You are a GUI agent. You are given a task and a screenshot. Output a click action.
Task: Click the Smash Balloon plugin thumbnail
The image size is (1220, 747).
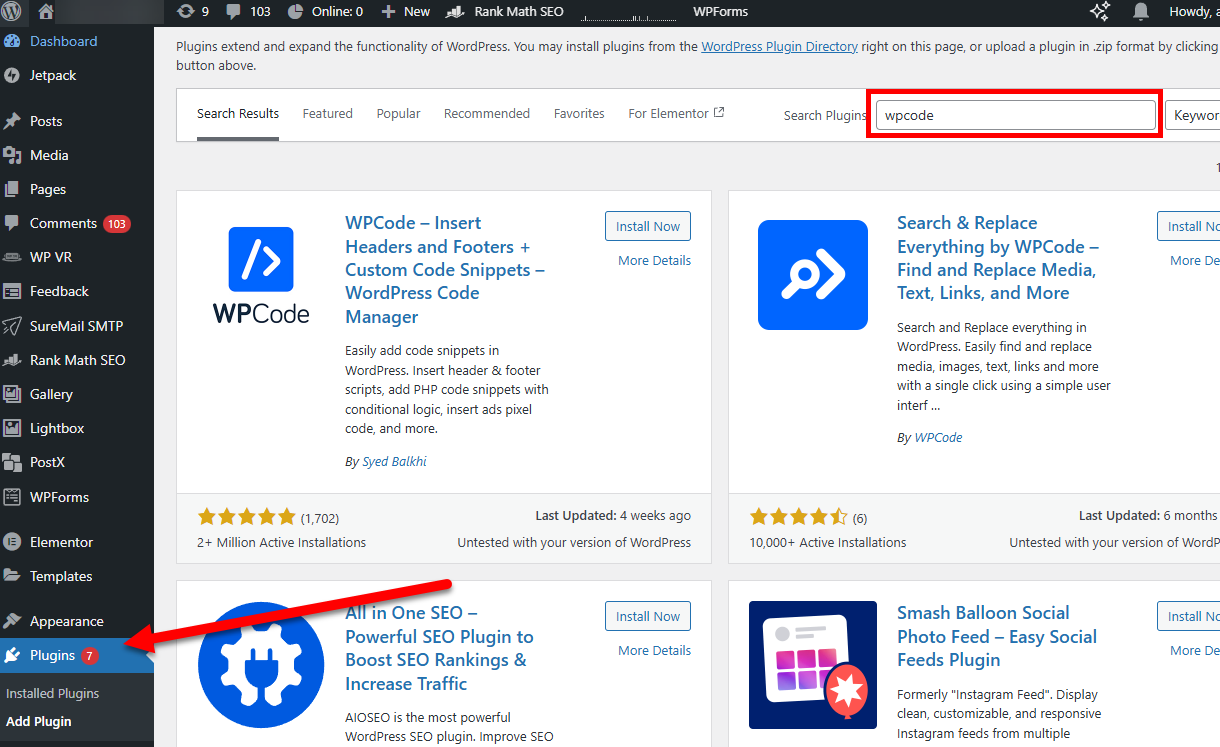[813, 665]
